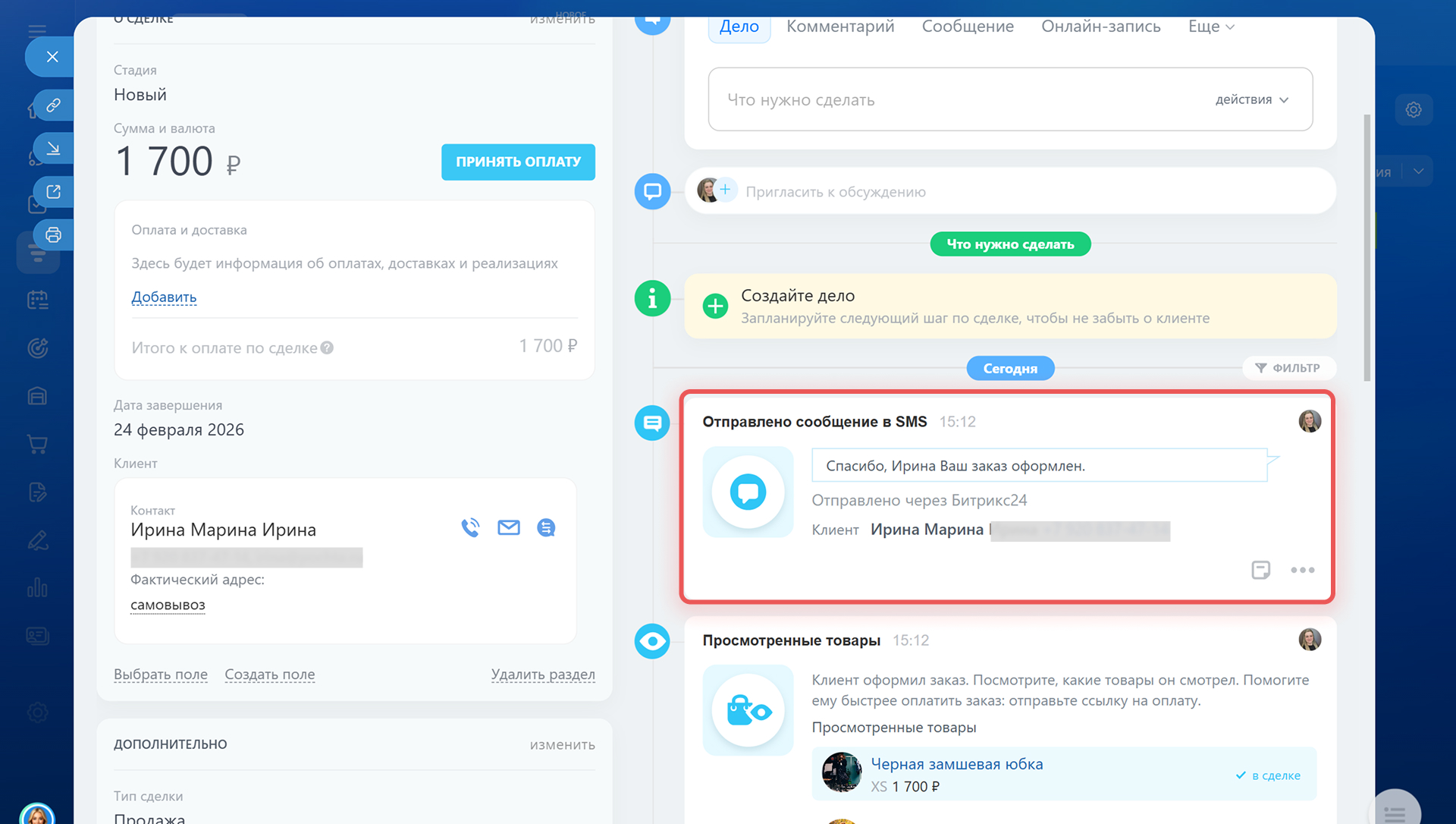1456x824 pixels.
Task: Expand the 'действия' dropdown
Action: click(1251, 99)
